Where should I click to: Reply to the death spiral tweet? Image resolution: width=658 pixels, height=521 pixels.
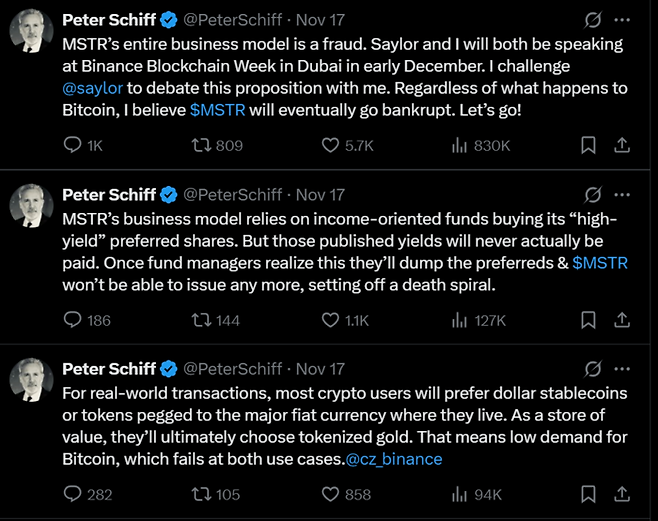point(72,320)
